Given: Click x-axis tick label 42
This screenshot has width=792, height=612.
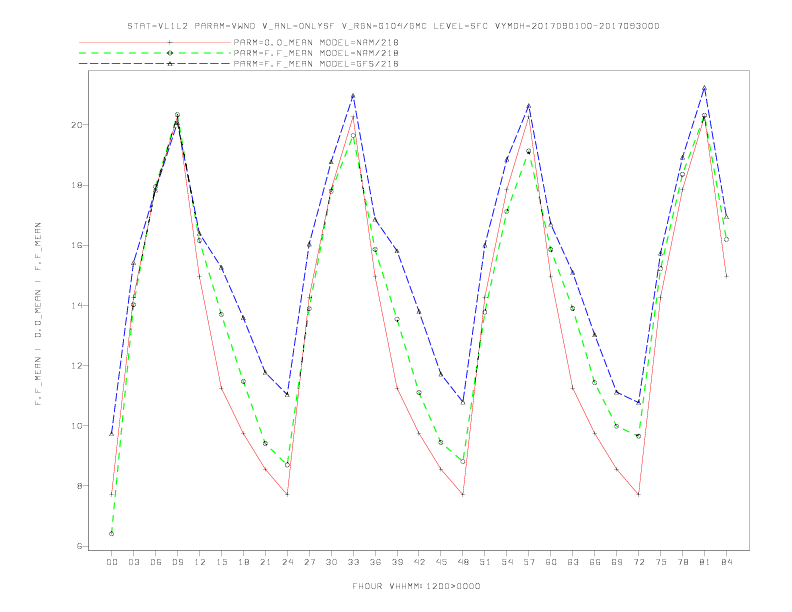Looking at the screenshot, I should 419,562.
